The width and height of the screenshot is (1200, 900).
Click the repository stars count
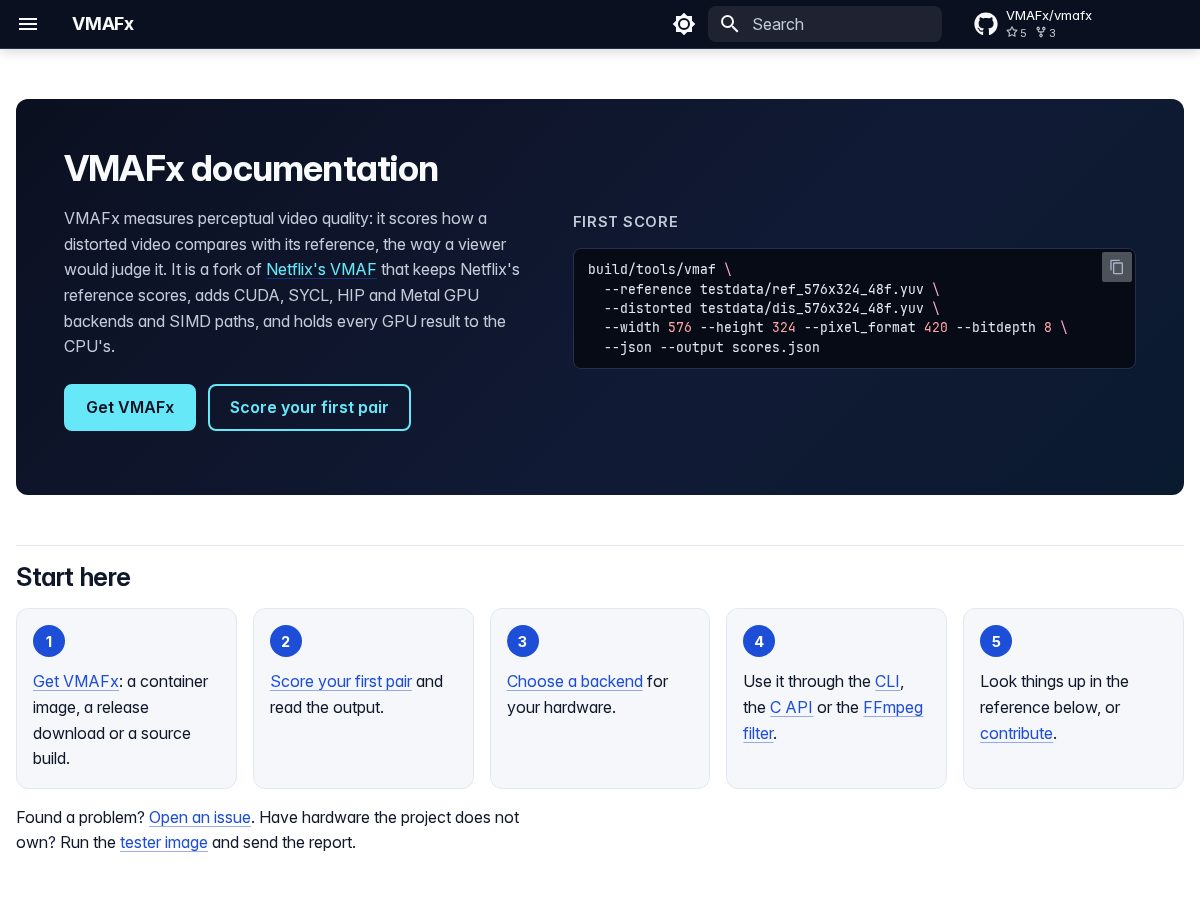pyautogui.click(x=1016, y=33)
